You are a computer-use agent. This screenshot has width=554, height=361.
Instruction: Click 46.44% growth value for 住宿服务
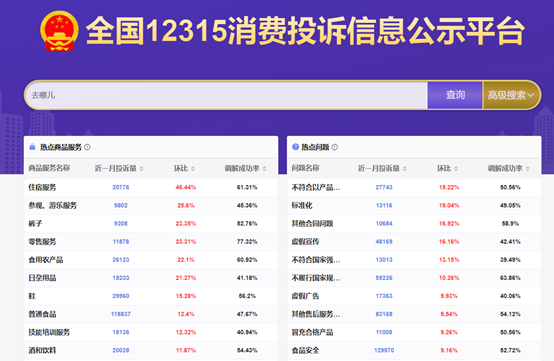[186, 187]
